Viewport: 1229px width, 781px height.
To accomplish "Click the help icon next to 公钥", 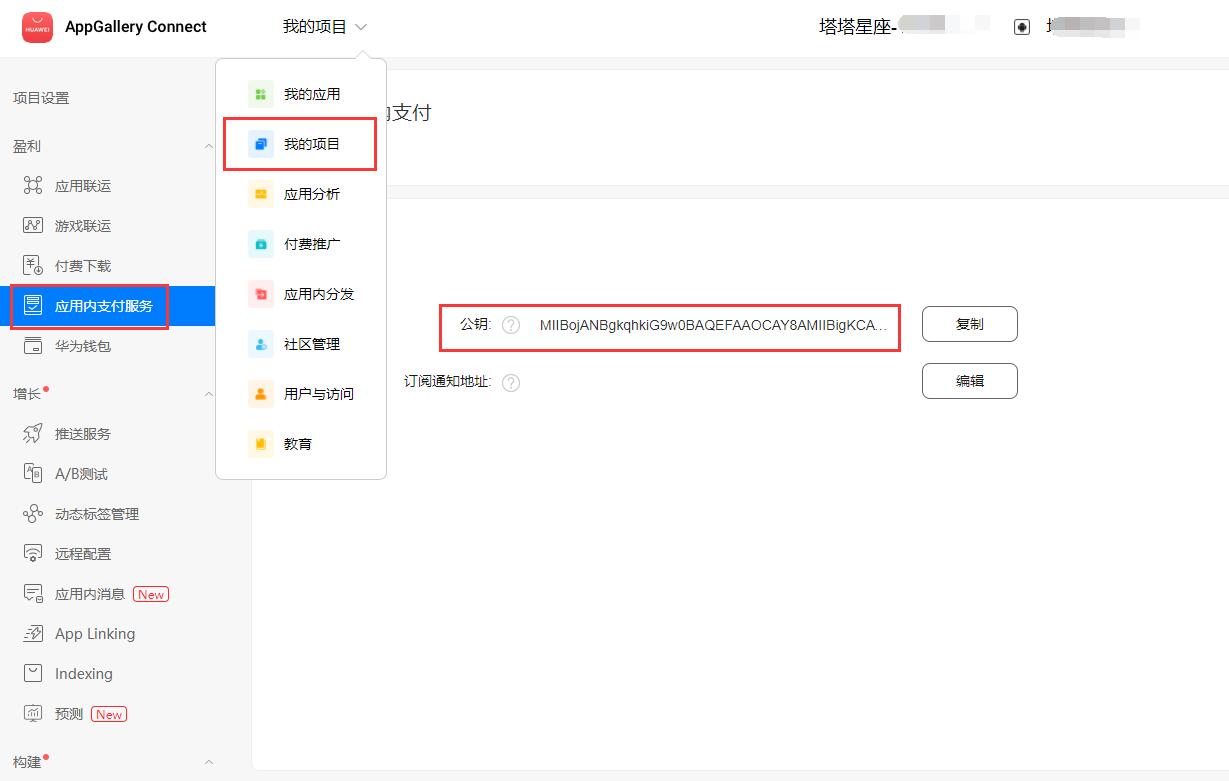I will coord(511,325).
